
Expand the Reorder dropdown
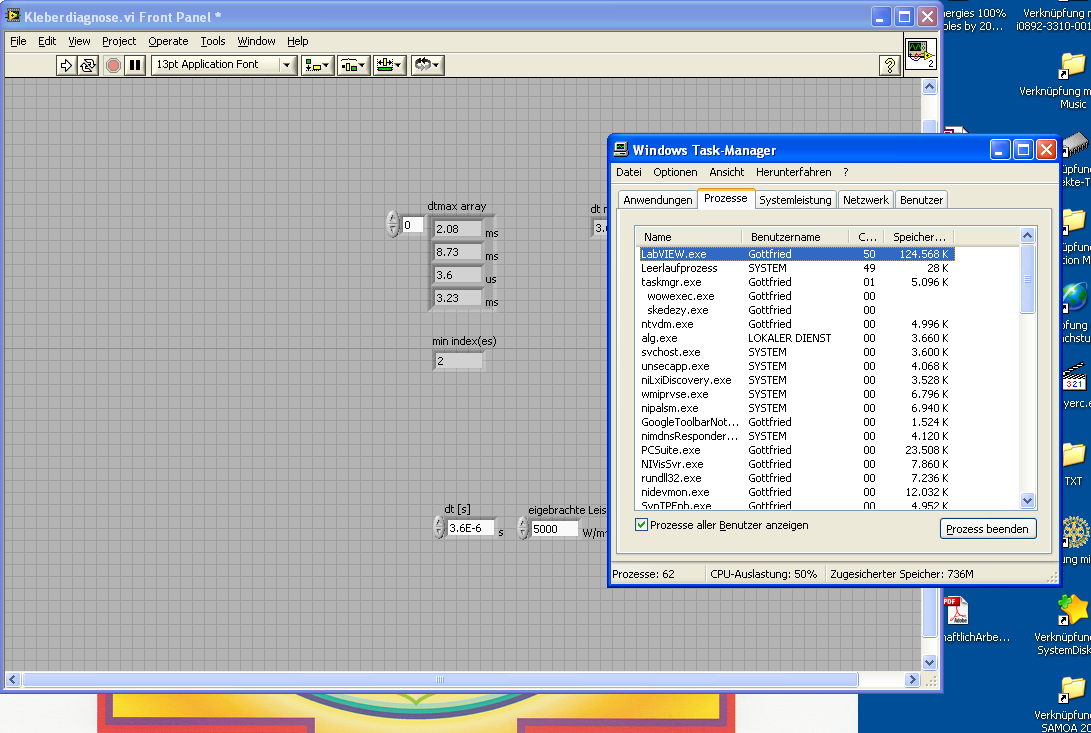(427, 65)
